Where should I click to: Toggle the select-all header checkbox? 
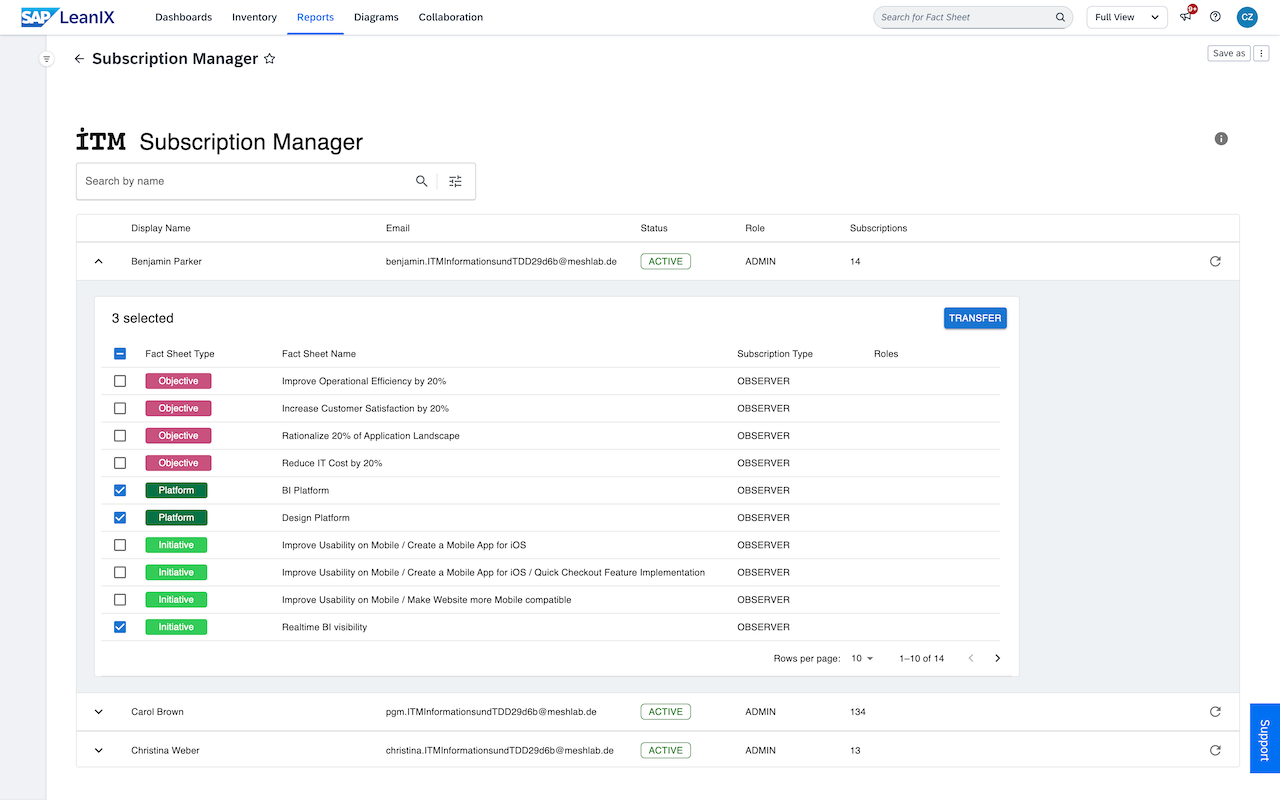120,354
